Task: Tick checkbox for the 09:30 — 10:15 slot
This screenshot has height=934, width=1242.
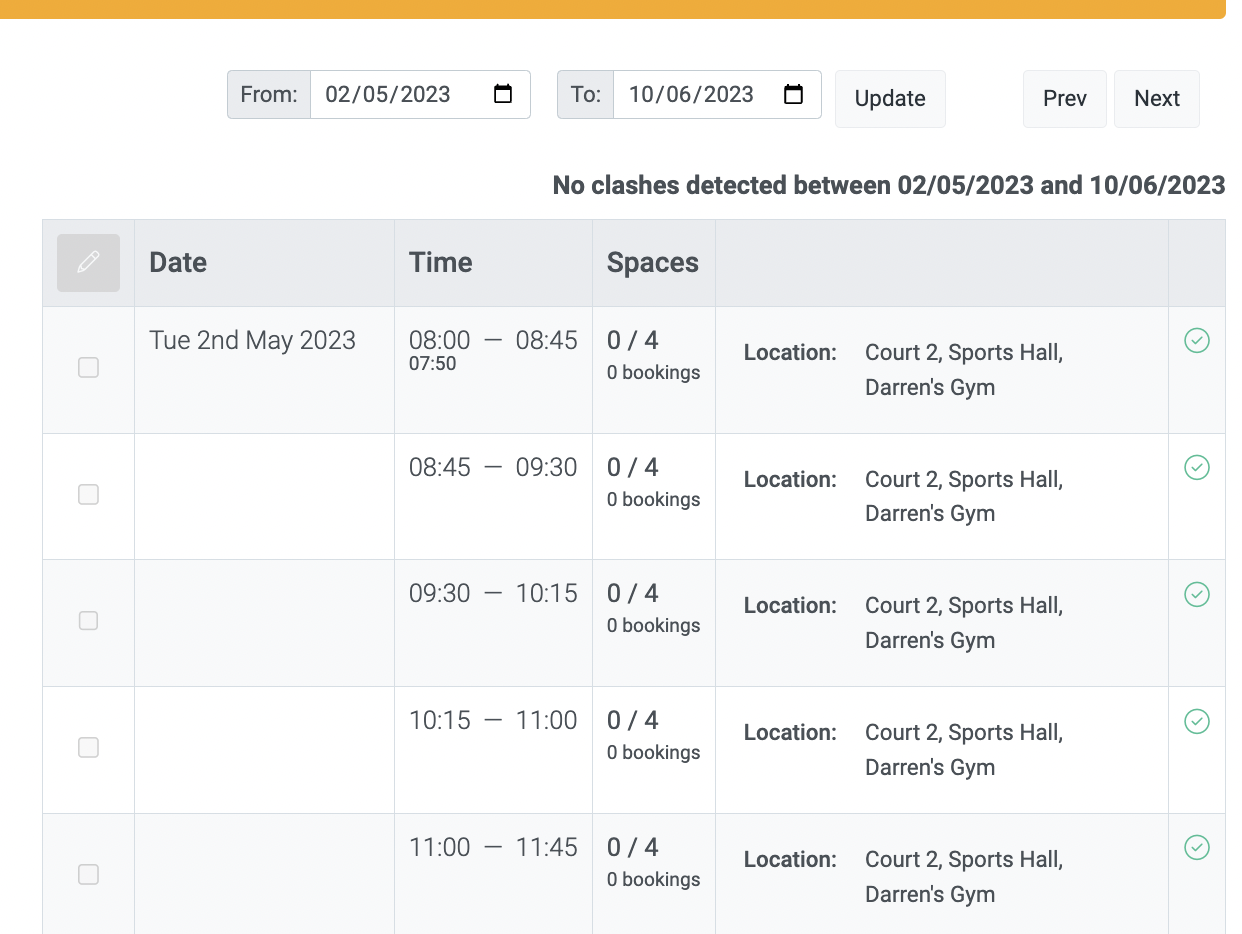Action: click(88, 621)
